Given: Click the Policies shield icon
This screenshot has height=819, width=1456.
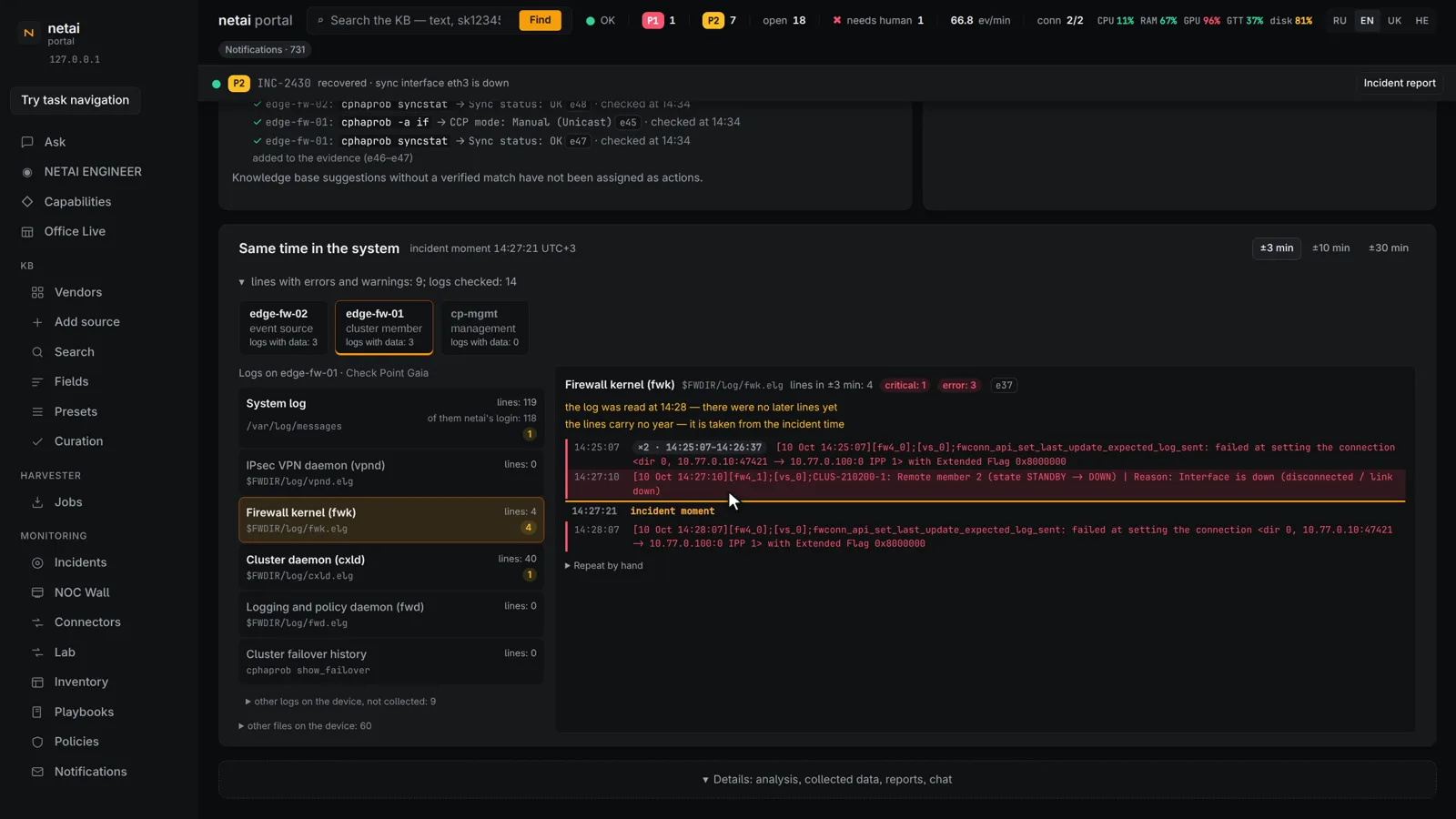Looking at the screenshot, I should 37,743.
